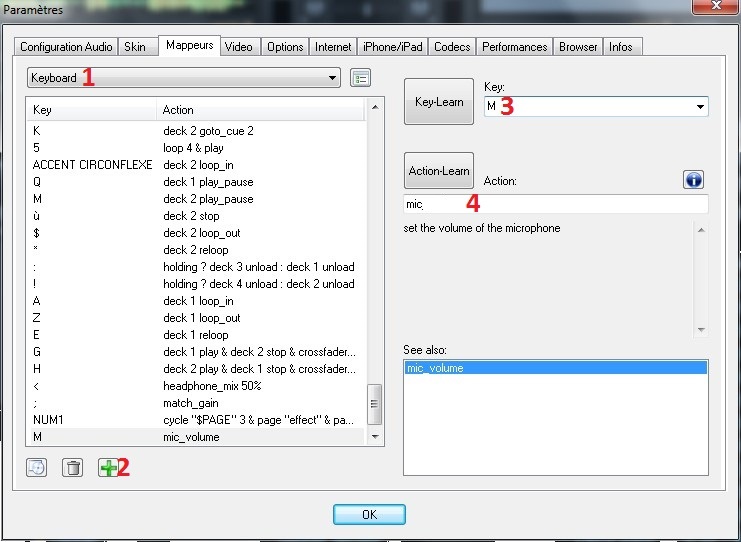Open the Performances tab
741x542 pixels.
(514, 47)
